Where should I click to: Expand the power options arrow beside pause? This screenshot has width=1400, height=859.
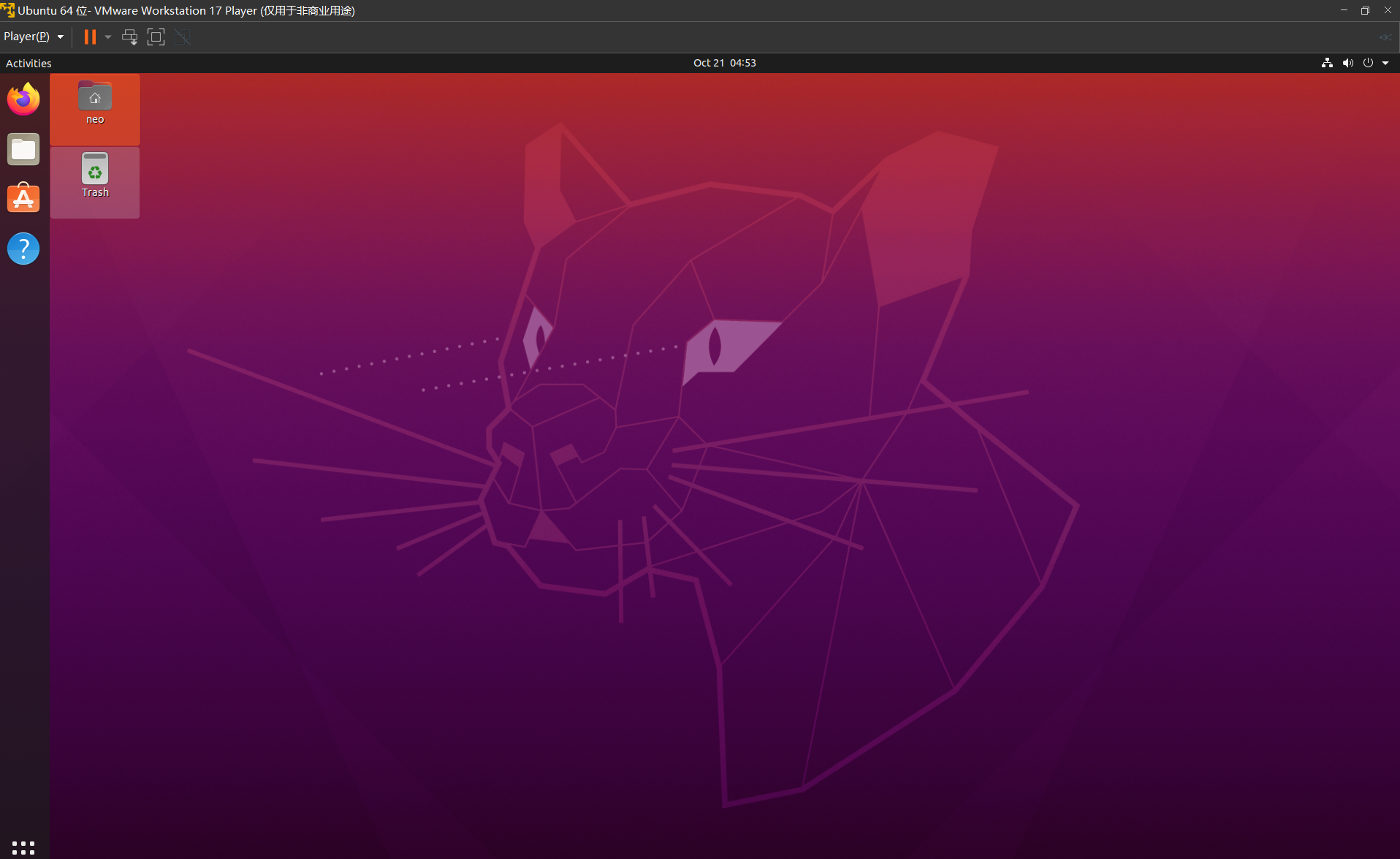click(x=108, y=37)
